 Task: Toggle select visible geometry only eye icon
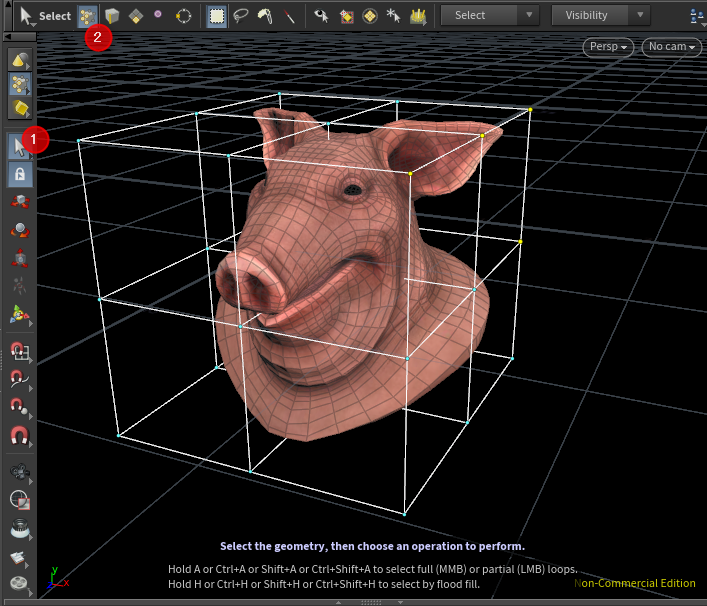(321, 16)
